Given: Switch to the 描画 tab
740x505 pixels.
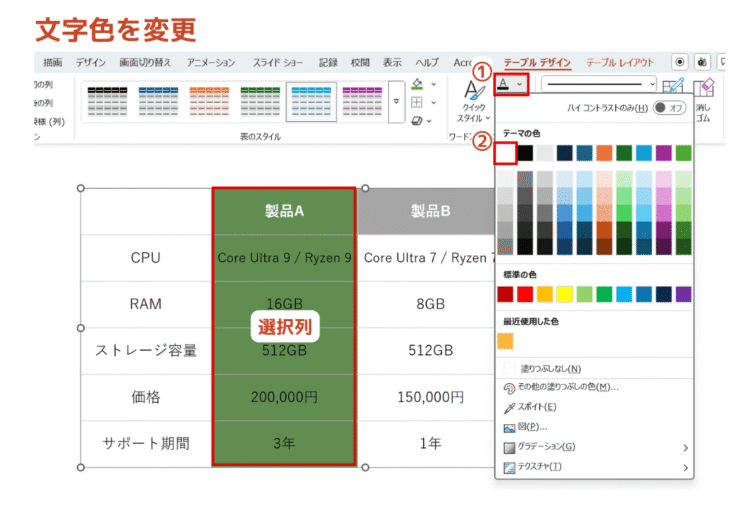Looking at the screenshot, I should (53, 62).
